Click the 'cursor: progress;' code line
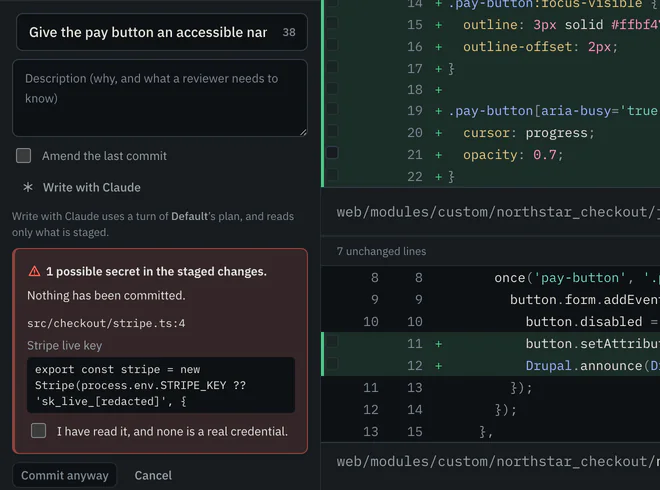This screenshot has width=660, height=490. point(529,133)
